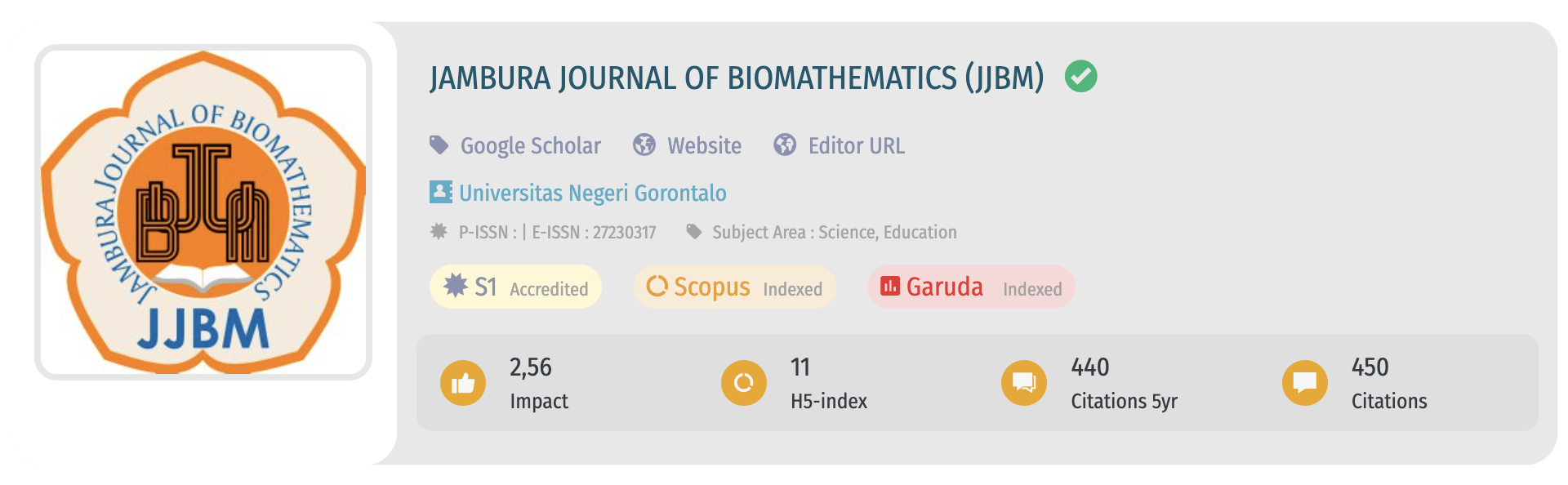
Task: Click the globe icon beside Website
Action: [x=644, y=145]
